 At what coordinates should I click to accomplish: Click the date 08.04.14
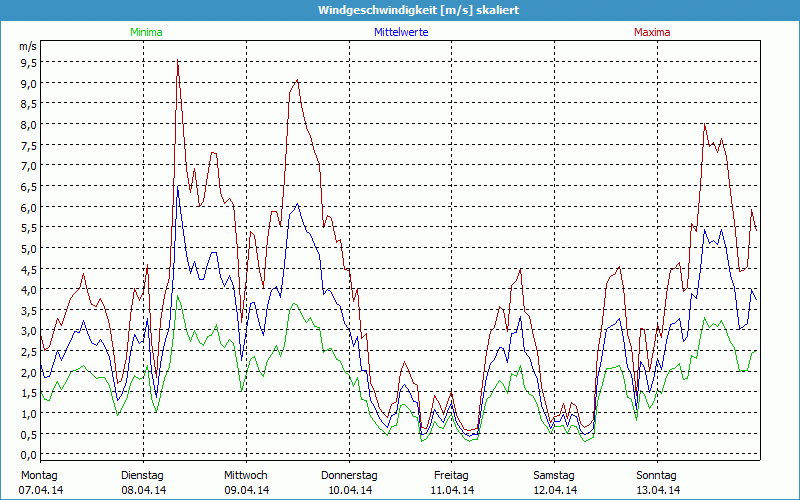[x=143, y=490]
